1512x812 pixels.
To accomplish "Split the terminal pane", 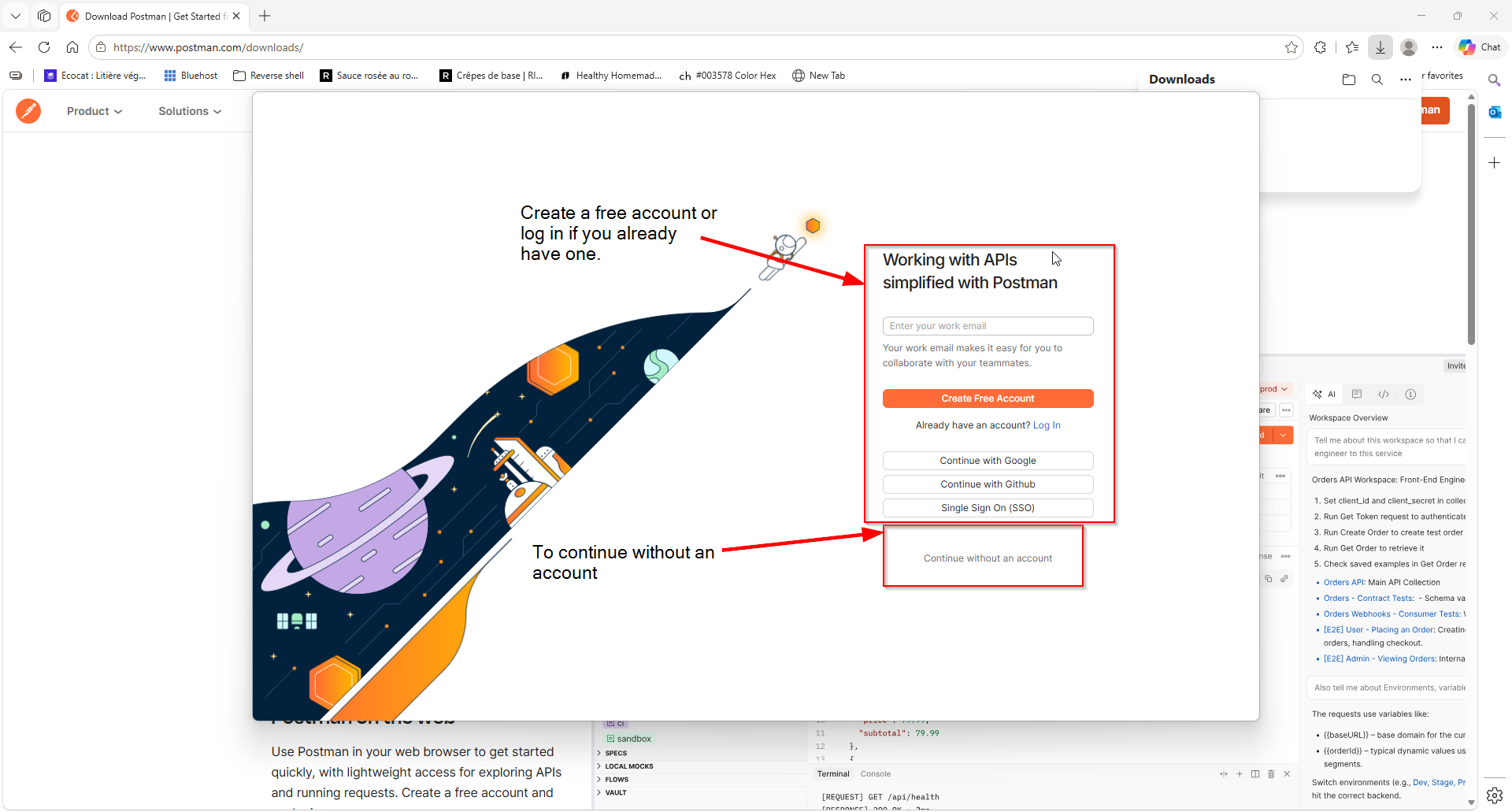I will coord(1255,774).
